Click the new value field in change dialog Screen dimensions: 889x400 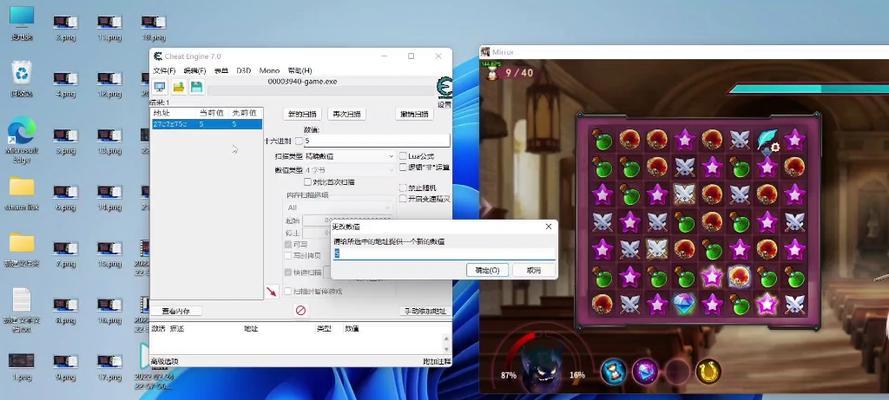444,254
